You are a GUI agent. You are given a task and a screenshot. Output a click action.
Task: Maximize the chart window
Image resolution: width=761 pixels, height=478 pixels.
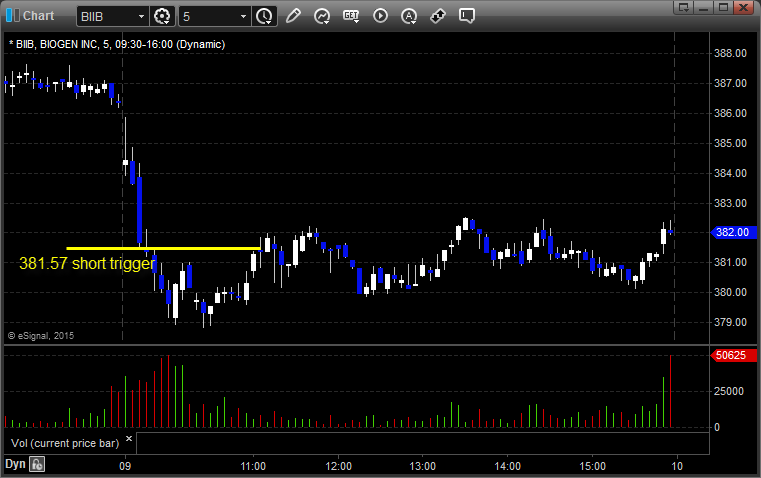pos(723,7)
